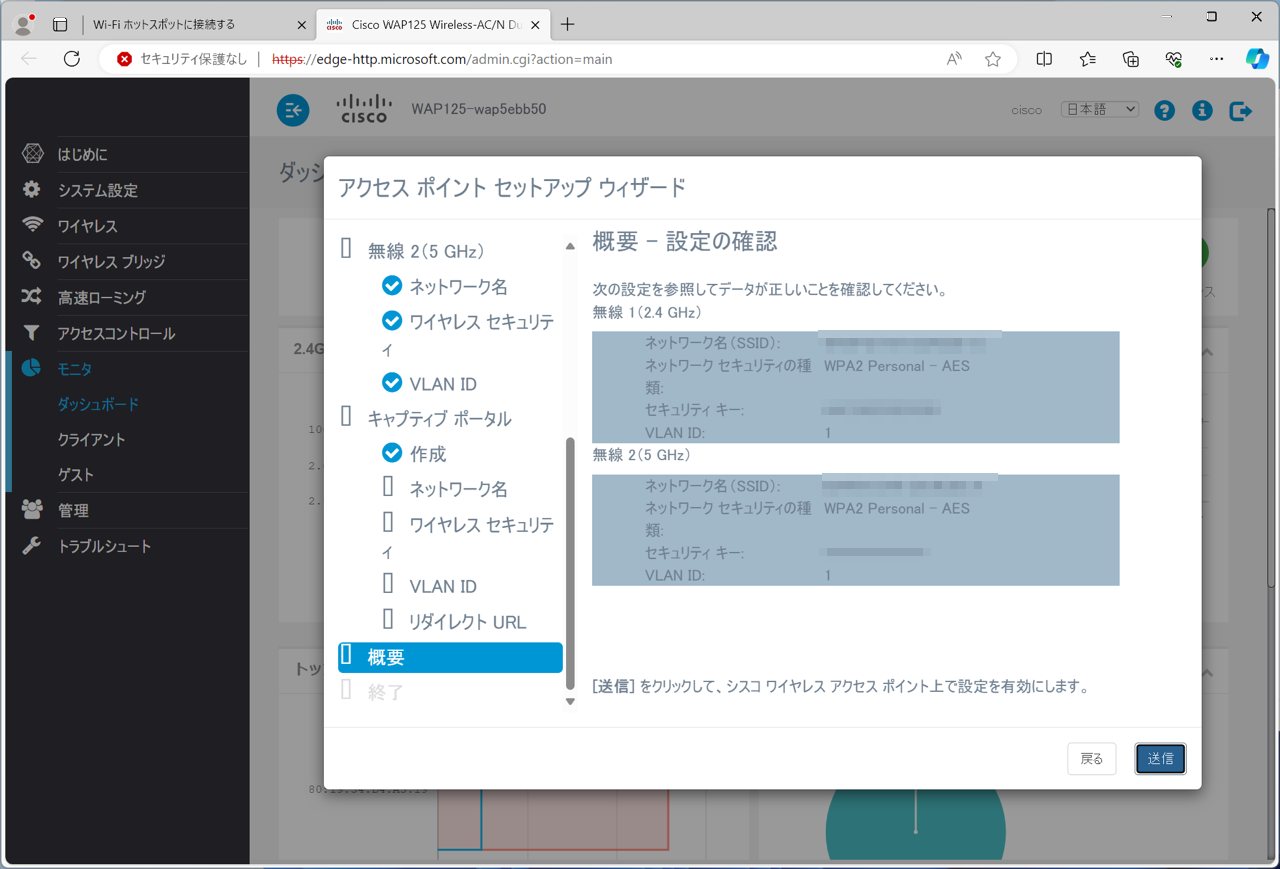Open the browser settings ellipsis menu
Viewport: 1280px width, 869px height.
coord(1216,59)
